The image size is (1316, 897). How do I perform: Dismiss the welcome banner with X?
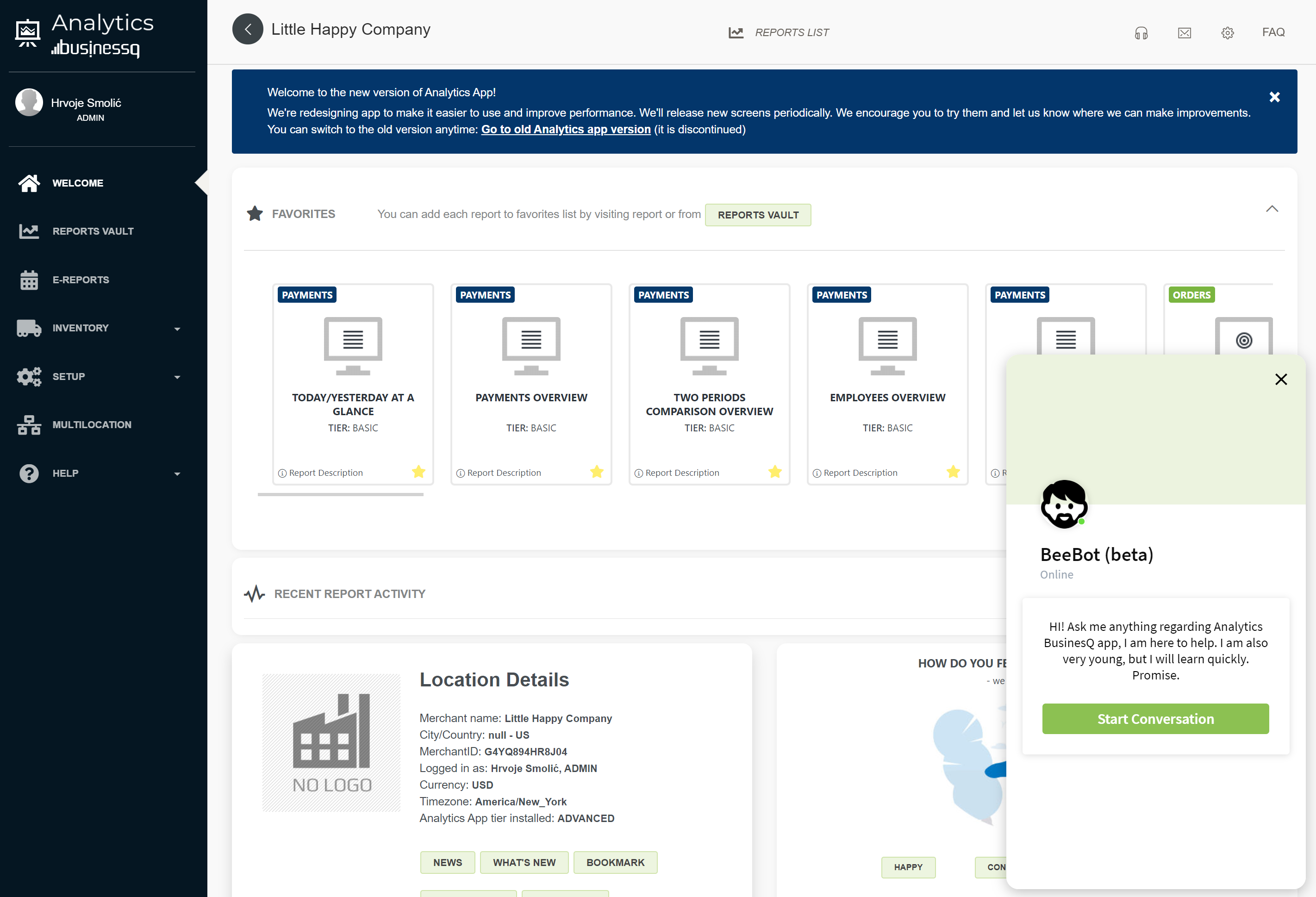pyautogui.click(x=1274, y=97)
